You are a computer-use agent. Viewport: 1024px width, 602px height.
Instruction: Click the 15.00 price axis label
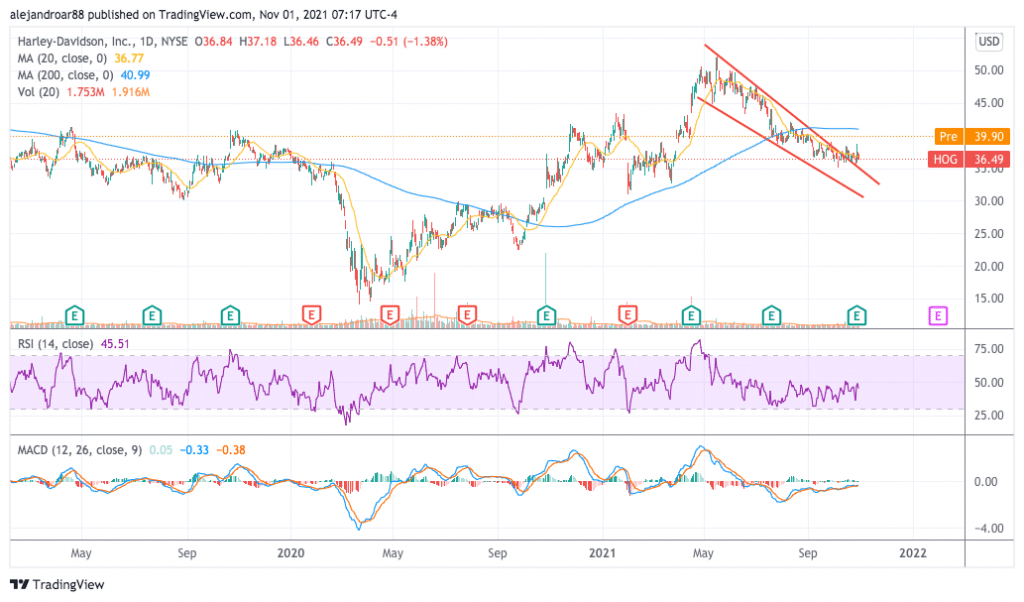click(989, 298)
